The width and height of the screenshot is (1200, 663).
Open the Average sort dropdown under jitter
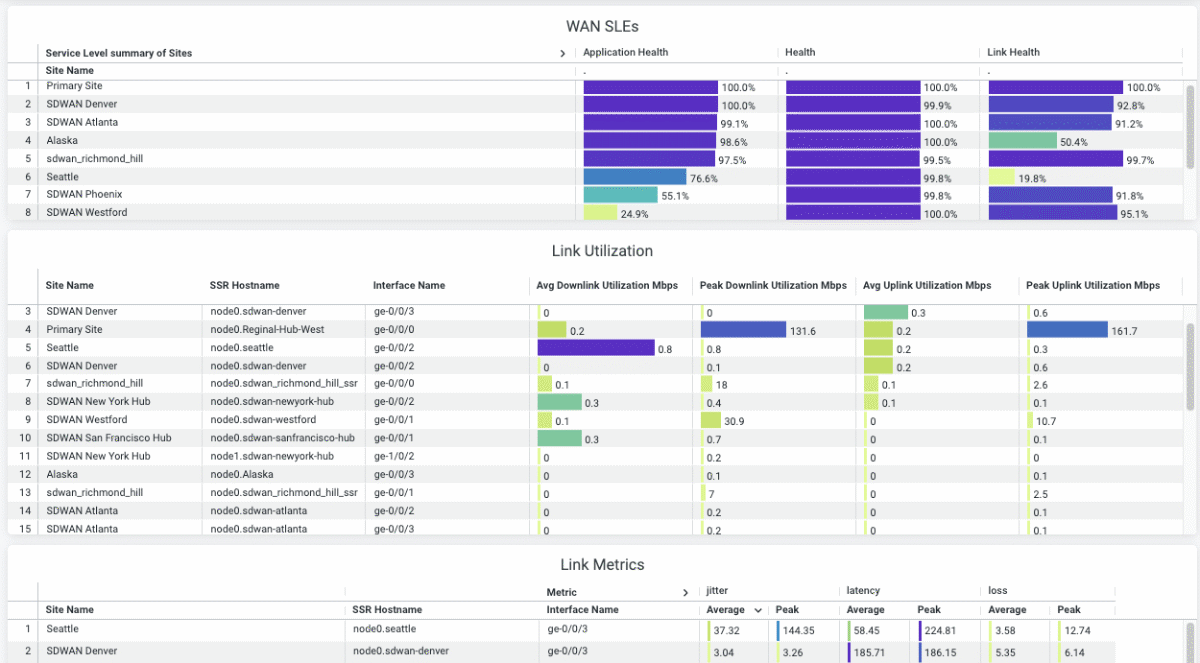tap(734, 610)
